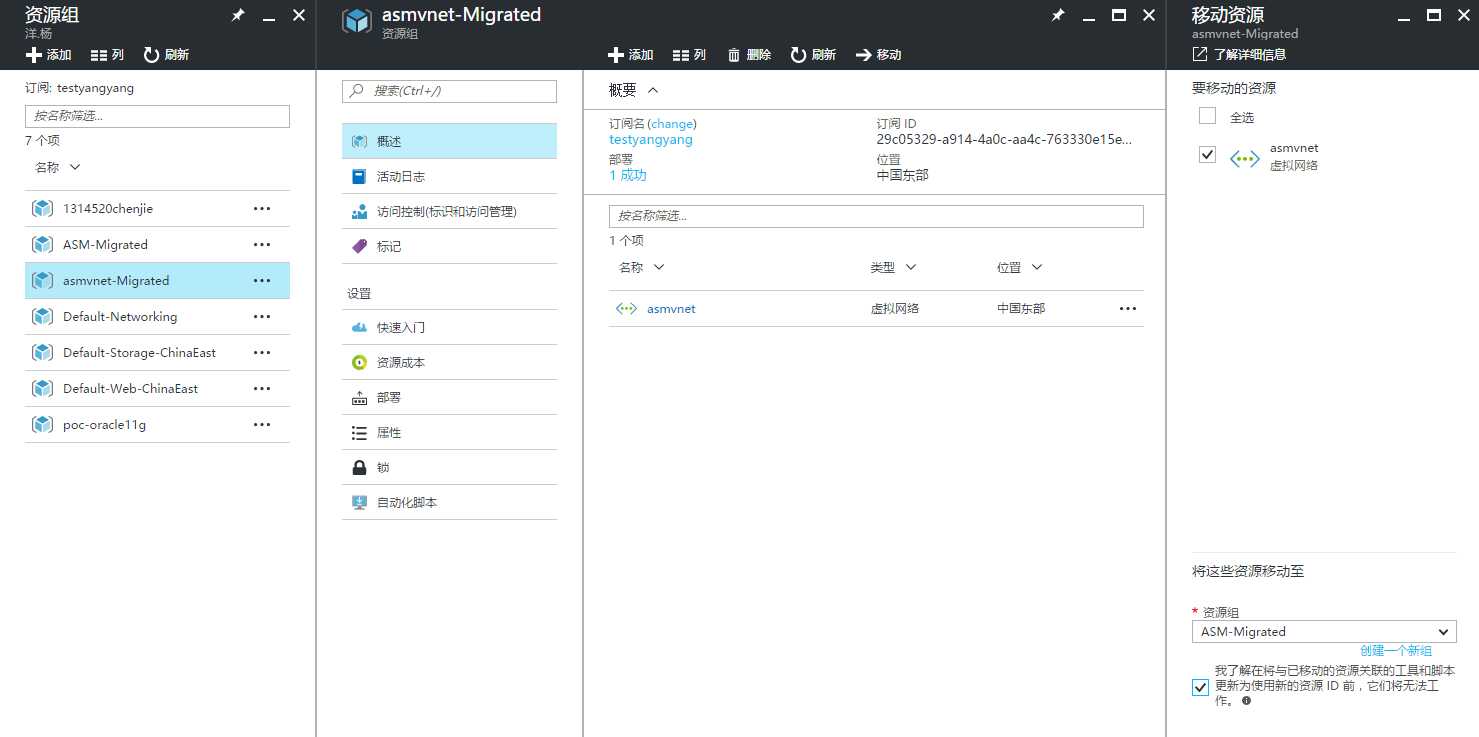
Task: Open 快速入门 settings item
Action: (449, 327)
